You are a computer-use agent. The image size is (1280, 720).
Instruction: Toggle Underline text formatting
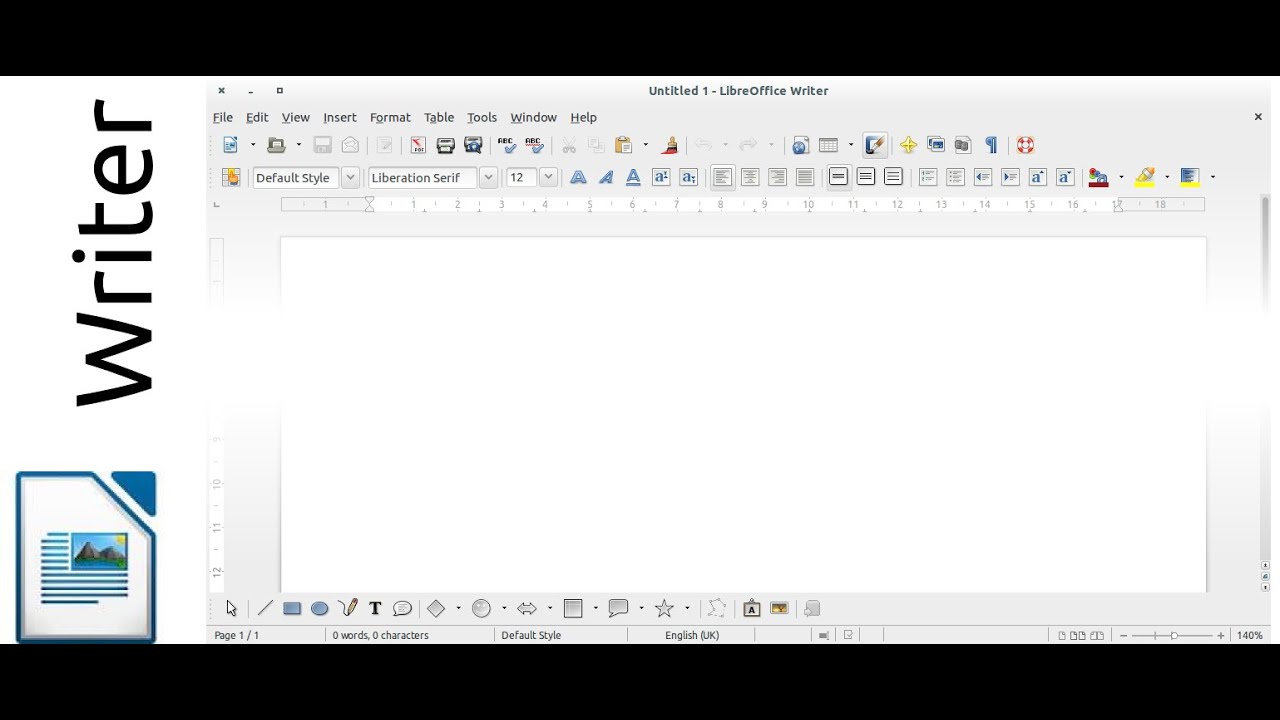(633, 177)
